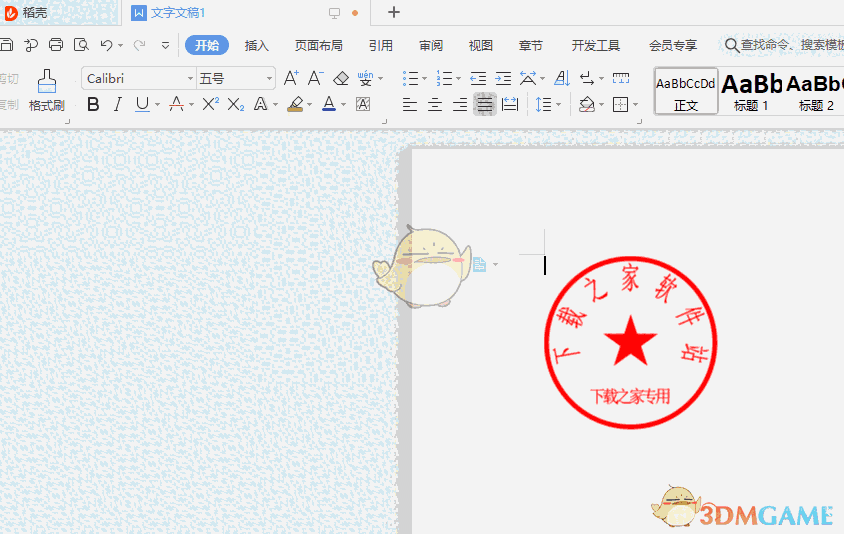Open the Calibri font name dropdown
844x534 pixels.
click(191, 79)
